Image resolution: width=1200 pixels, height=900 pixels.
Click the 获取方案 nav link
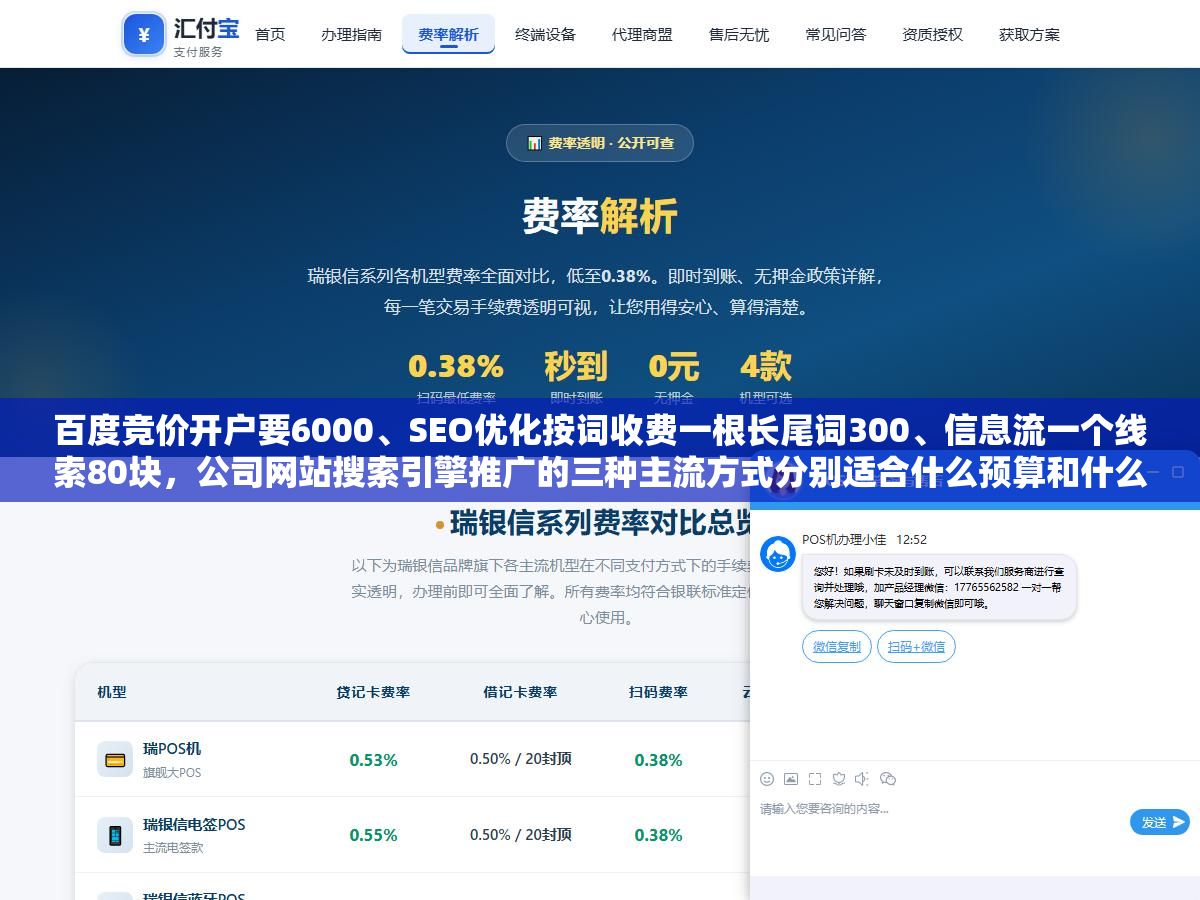click(1029, 34)
